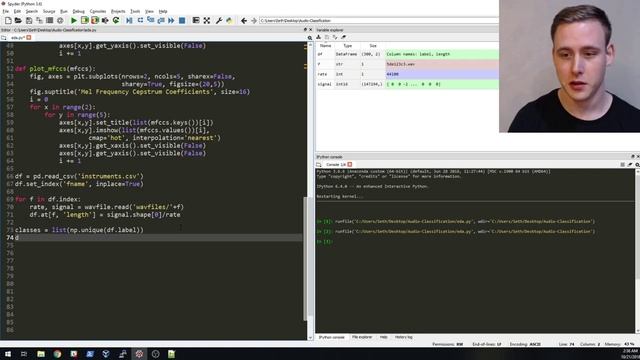Open df DataFrame variable row
The image size is (640, 360).
407,54
